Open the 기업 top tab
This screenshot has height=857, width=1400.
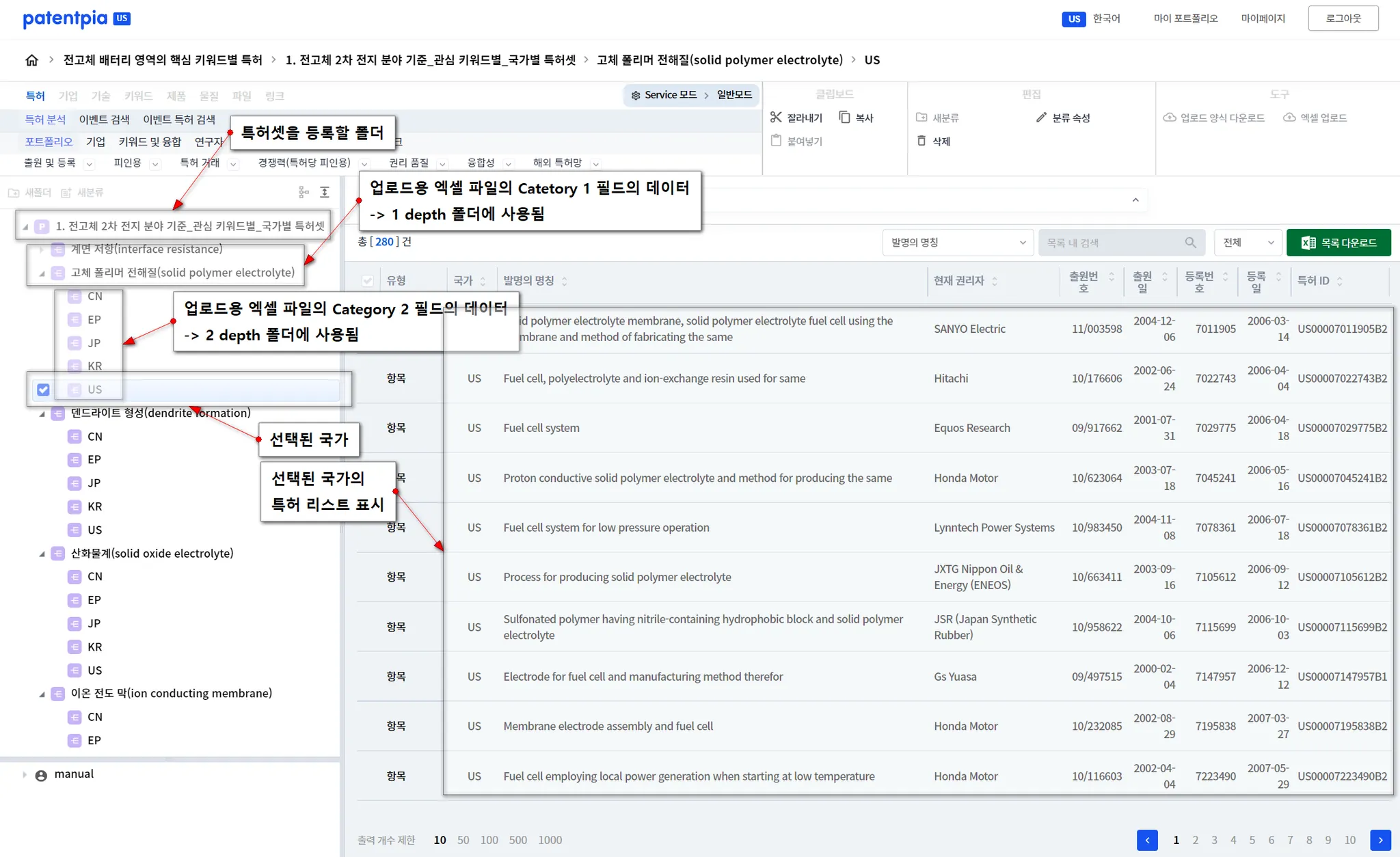point(68,96)
